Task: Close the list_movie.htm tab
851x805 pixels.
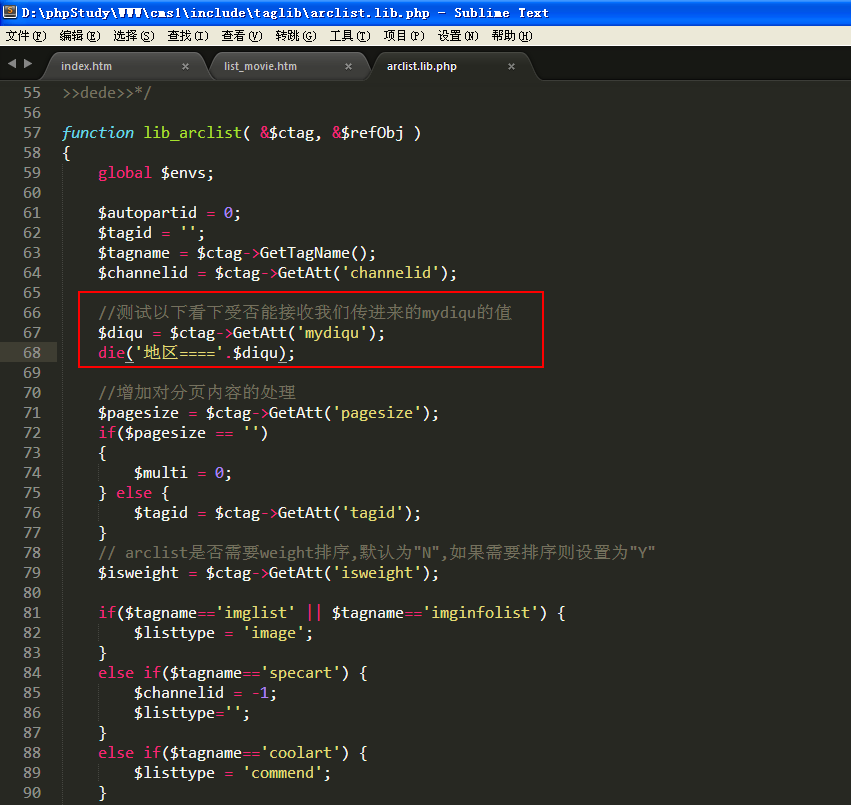Action: pyautogui.click(x=348, y=66)
